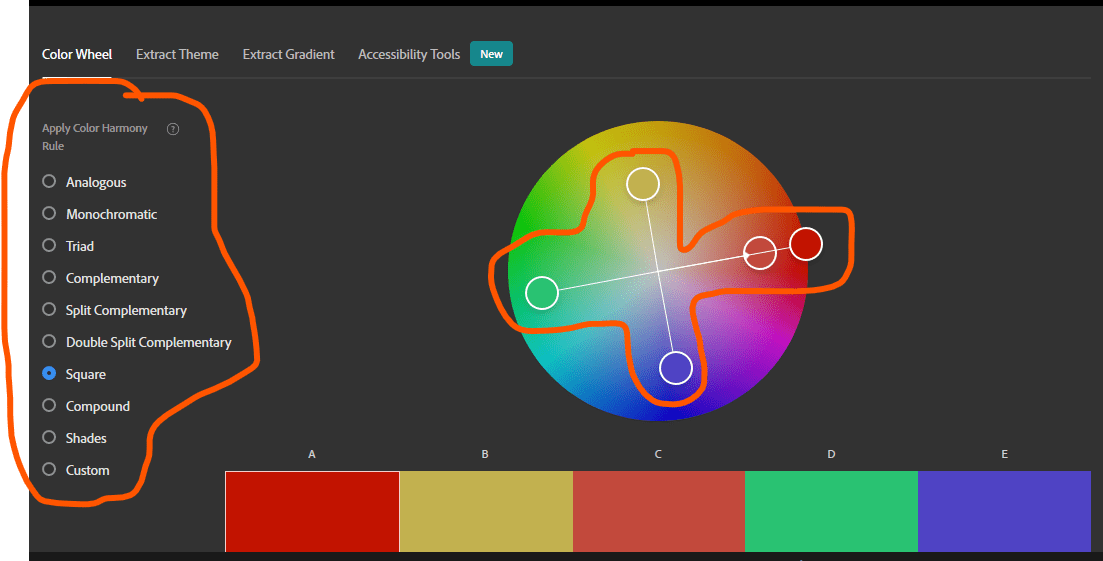Go to the Accessibility Tools tab
Screen dimensions: 1103x561
(409, 54)
